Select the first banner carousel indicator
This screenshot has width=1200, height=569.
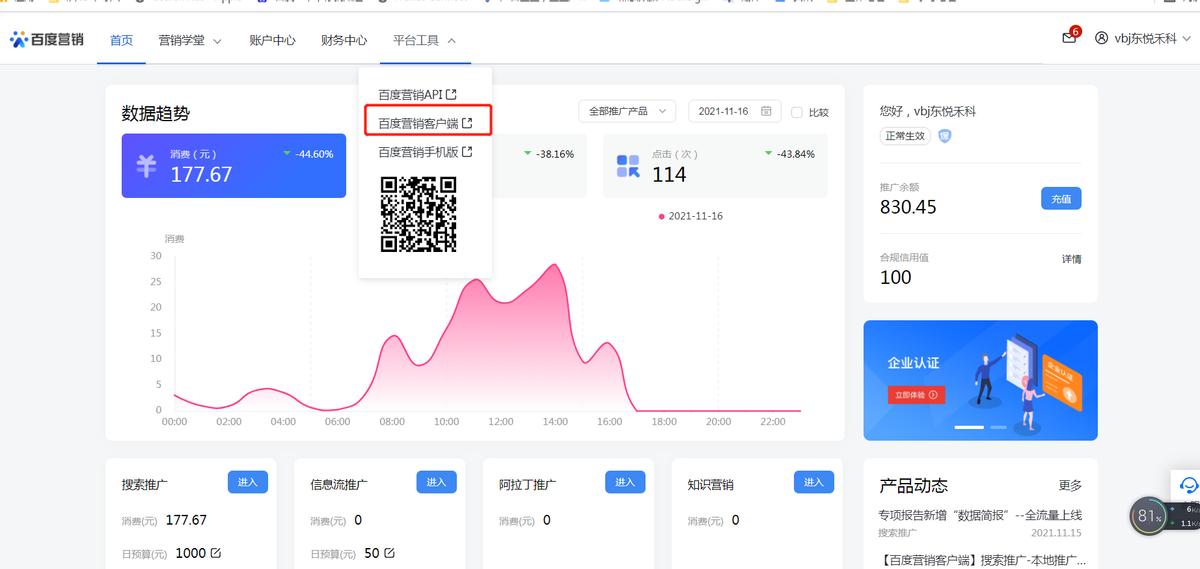(970, 427)
